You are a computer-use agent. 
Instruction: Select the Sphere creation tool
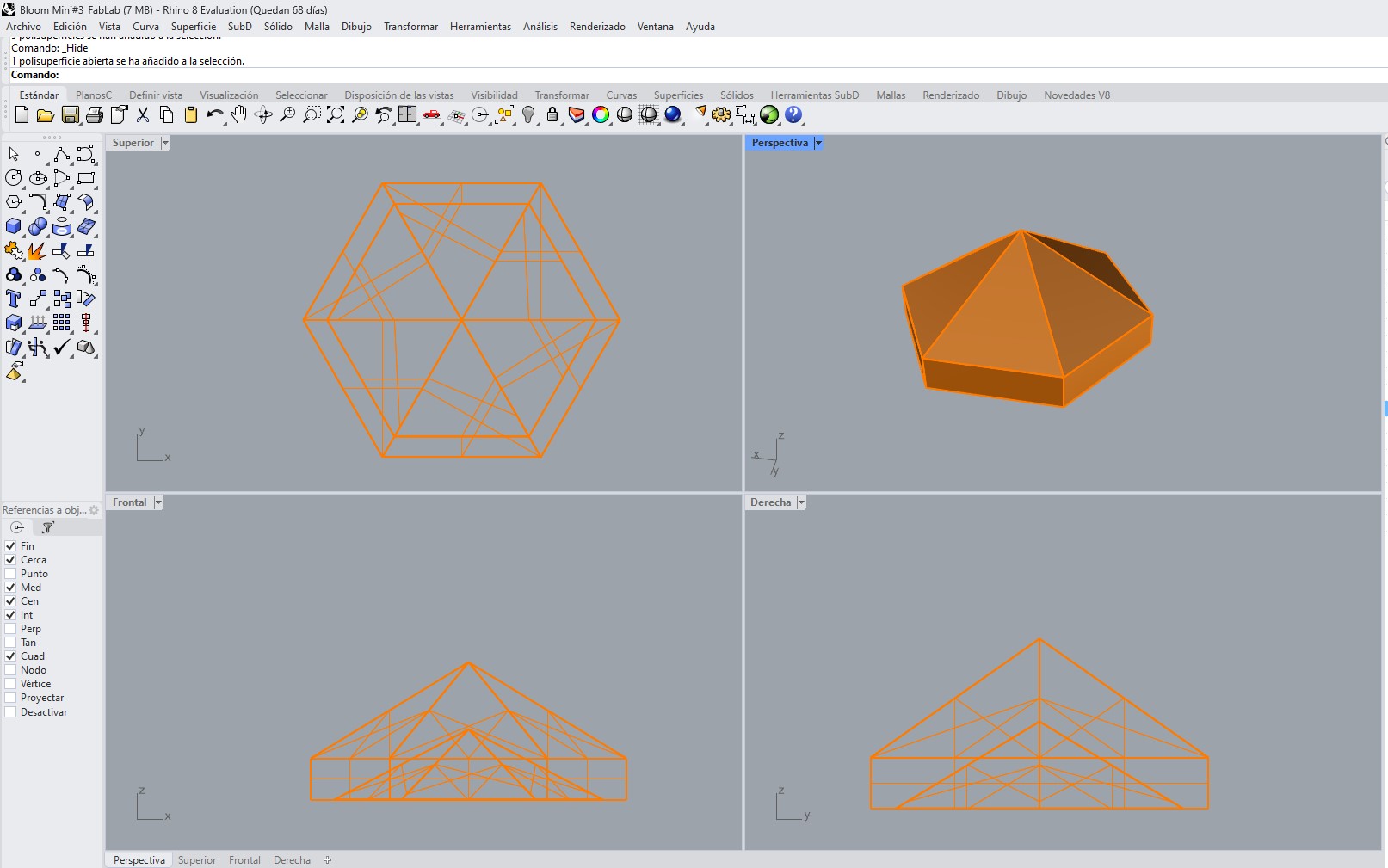38,227
